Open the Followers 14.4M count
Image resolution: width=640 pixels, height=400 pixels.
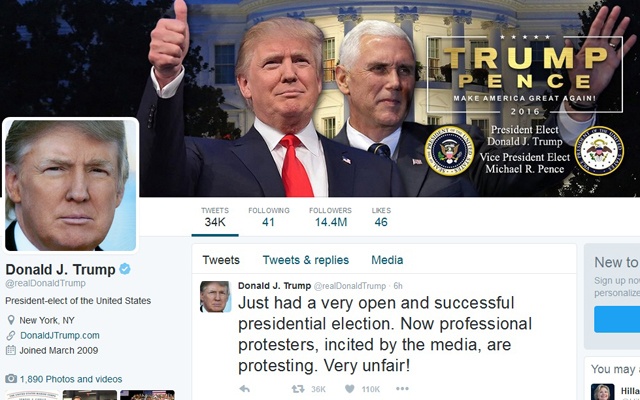(331, 217)
